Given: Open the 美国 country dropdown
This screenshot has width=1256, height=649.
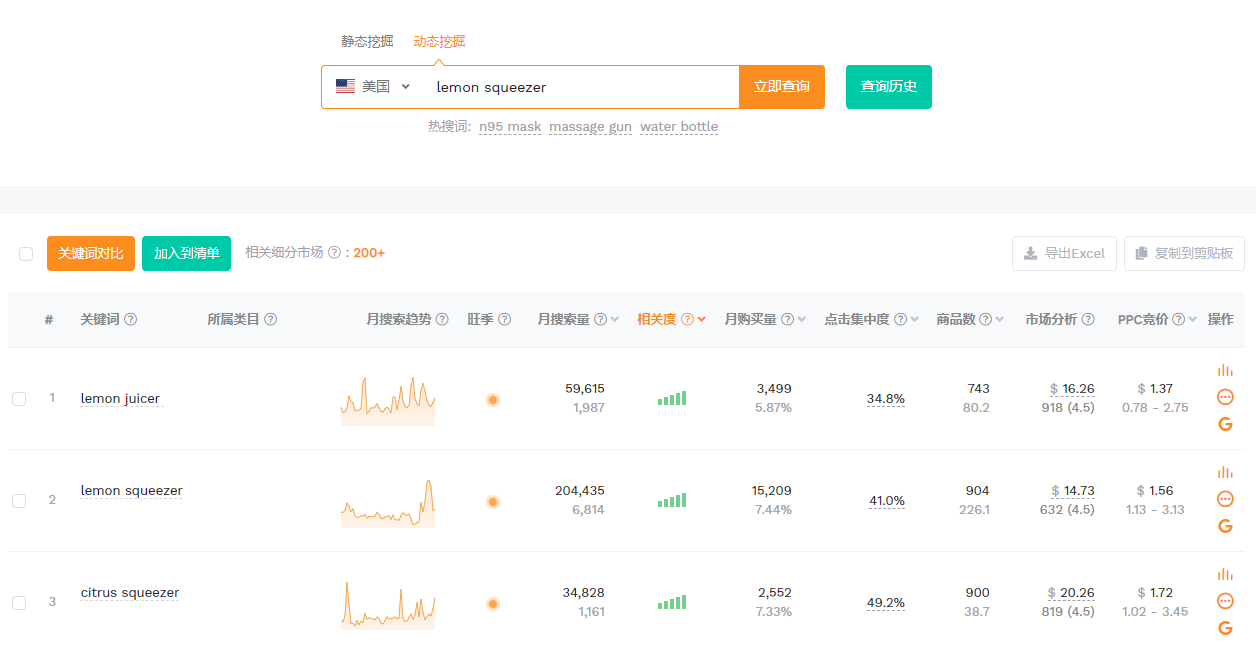Looking at the screenshot, I should pyautogui.click(x=373, y=87).
